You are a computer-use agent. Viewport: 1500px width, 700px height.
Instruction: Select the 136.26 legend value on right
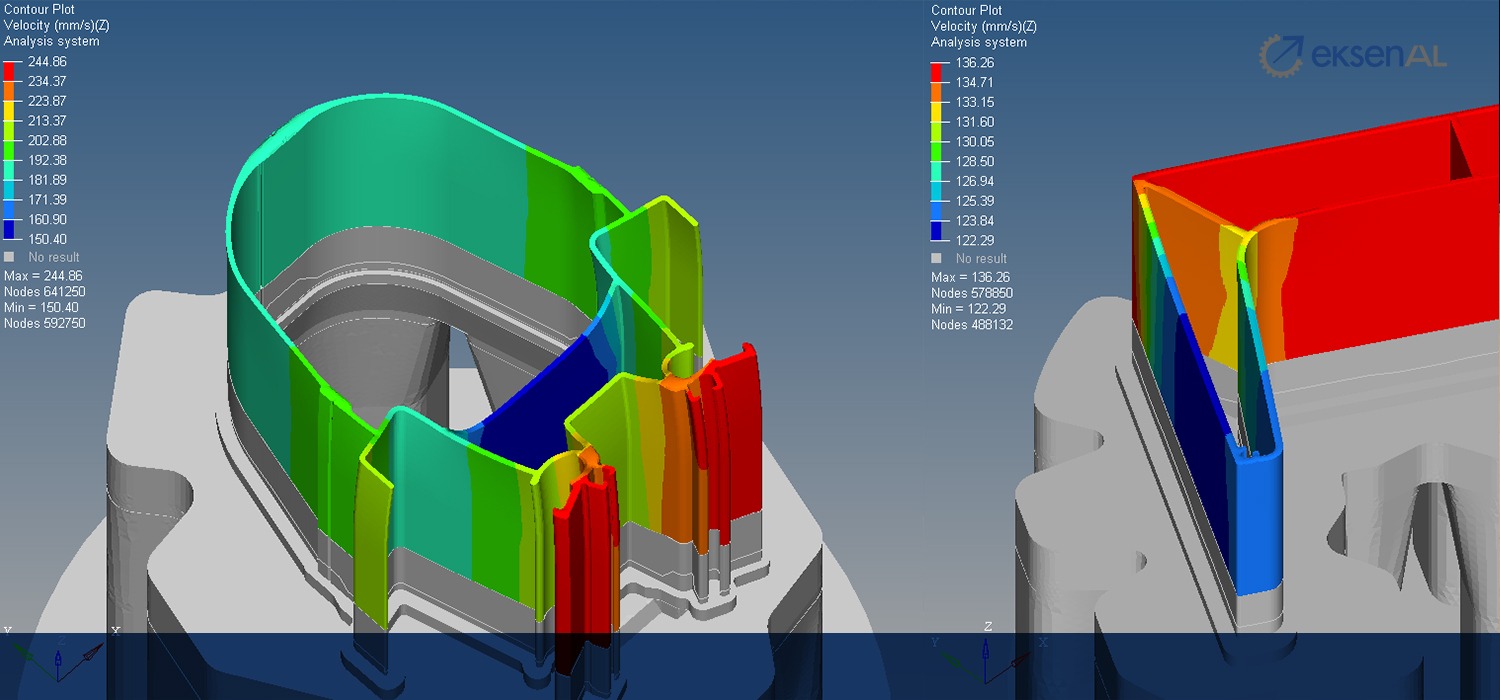tap(974, 63)
